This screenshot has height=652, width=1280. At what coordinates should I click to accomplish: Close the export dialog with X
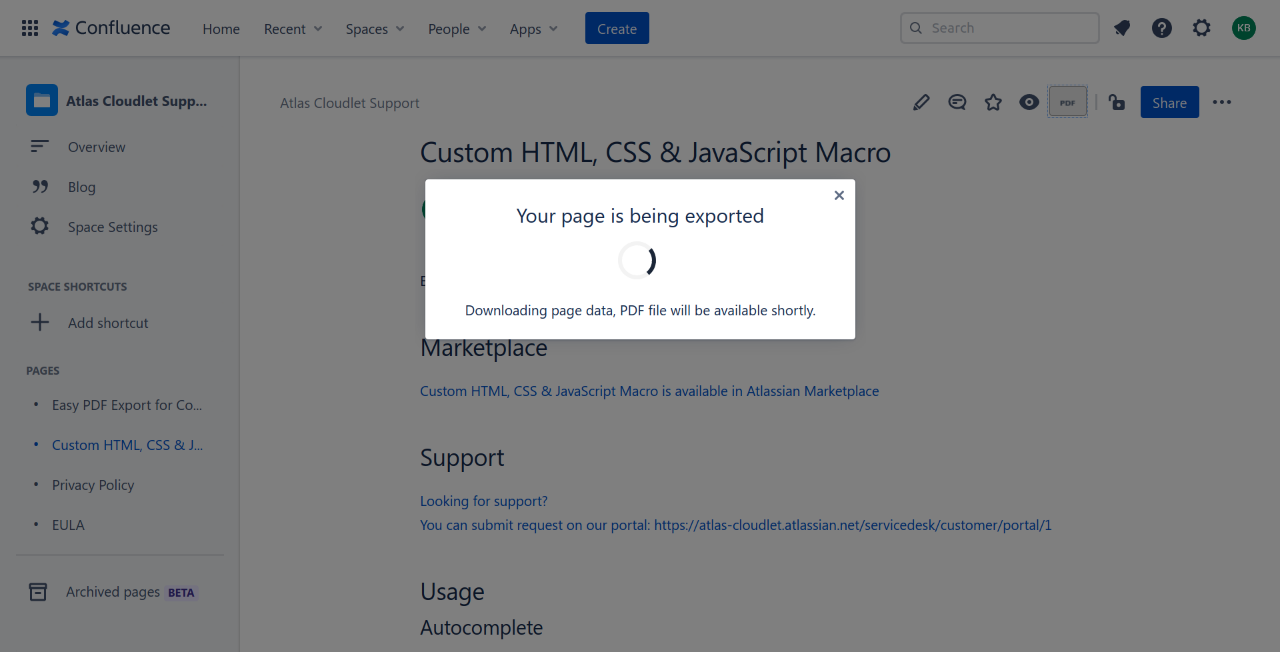click(x=839, y=195)
